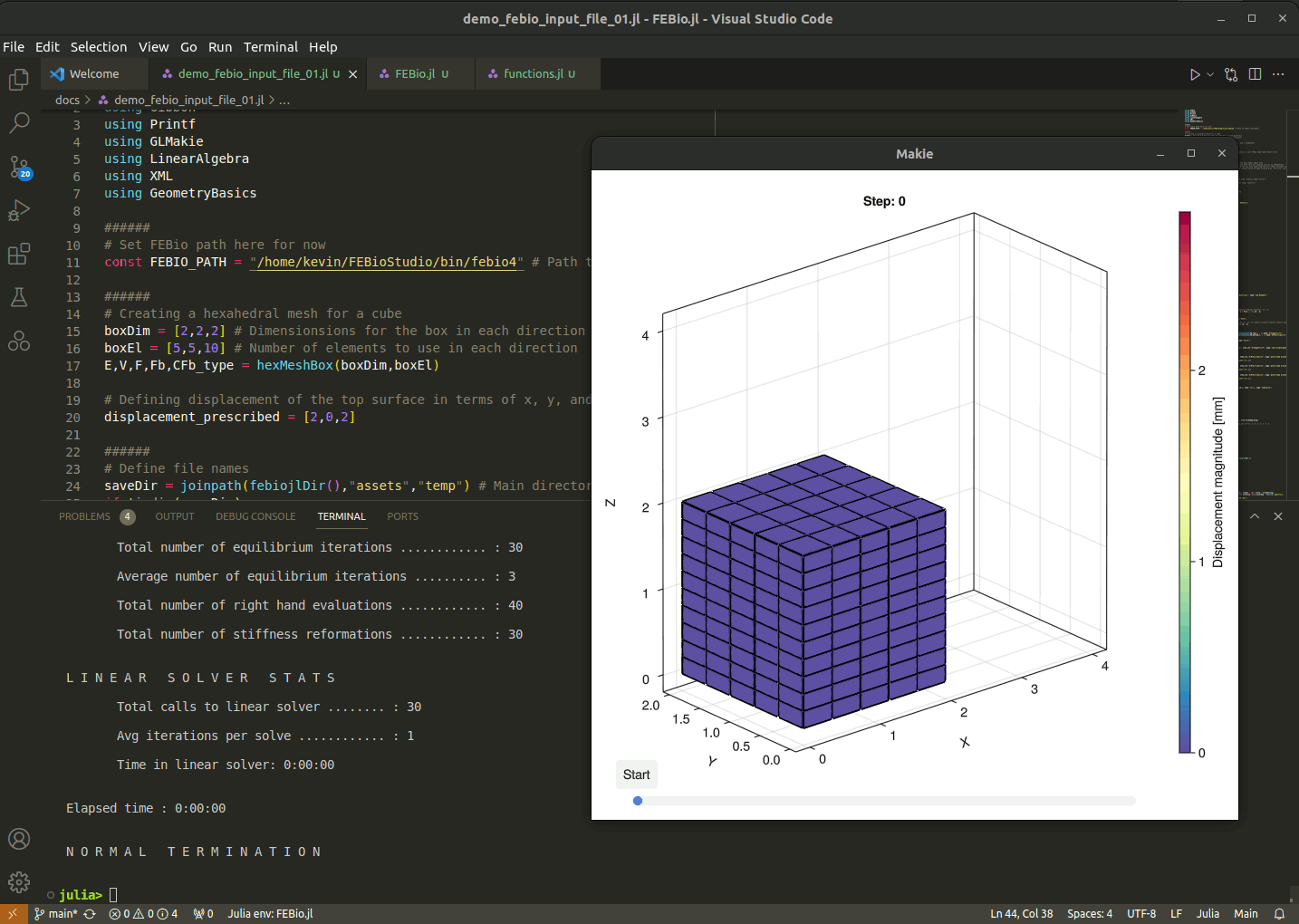Image resolution: width=1299 pixels, height=924 pixels.
Task: Open notifications bell in status bar
Action: point(1279,914)
